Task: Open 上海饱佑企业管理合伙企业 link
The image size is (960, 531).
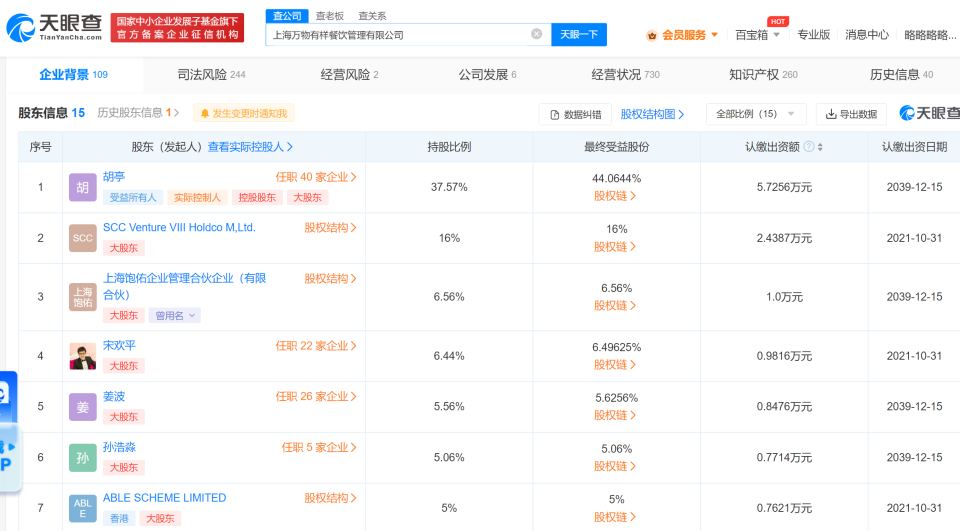Action: [x=184, y=287]
